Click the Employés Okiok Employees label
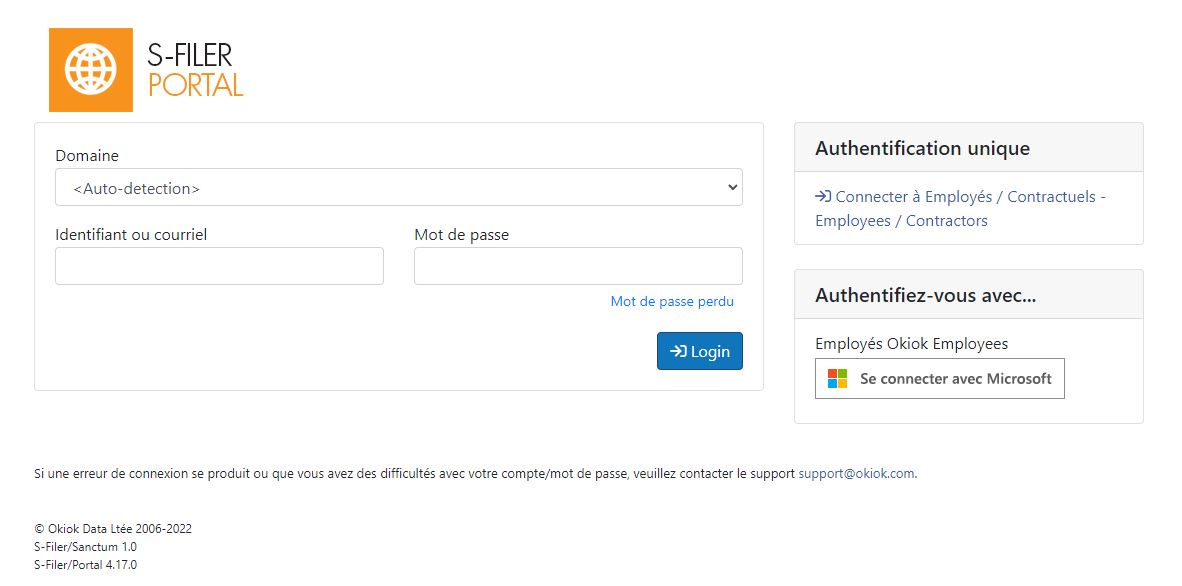Viewport: 1182px width, 586px height. coord(911,344)
